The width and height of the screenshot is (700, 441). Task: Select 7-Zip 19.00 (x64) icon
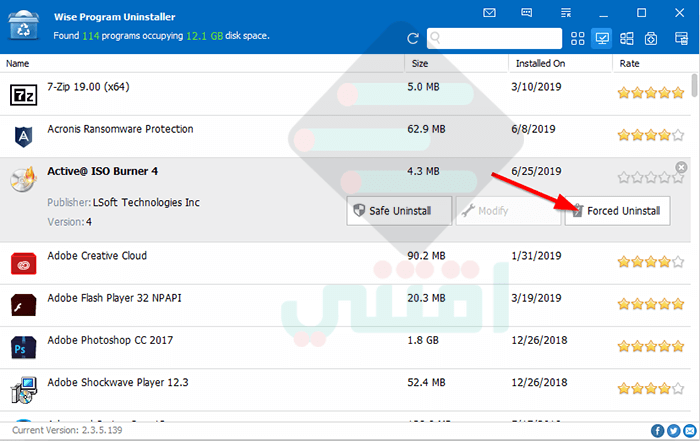(23, 95)
